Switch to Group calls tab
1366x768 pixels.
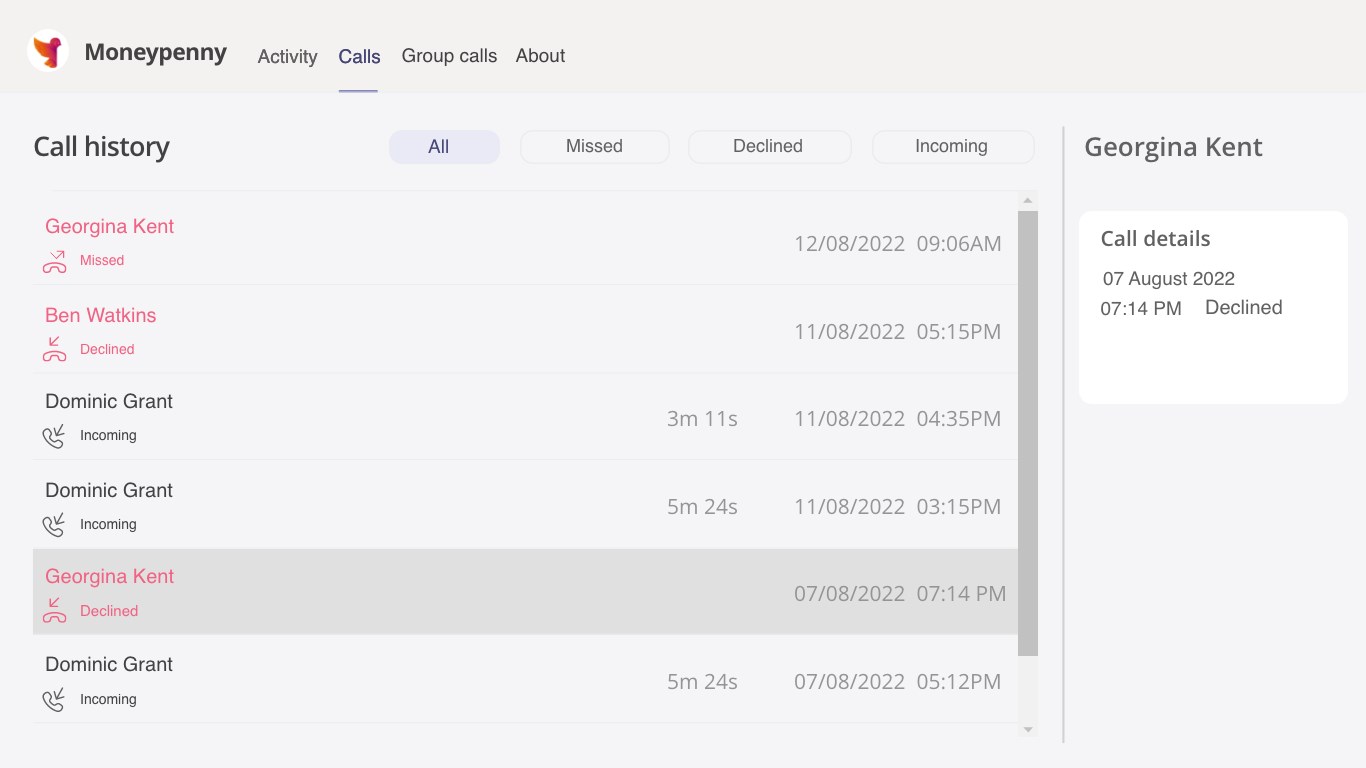pyautogui.click(x=449, y=56)
